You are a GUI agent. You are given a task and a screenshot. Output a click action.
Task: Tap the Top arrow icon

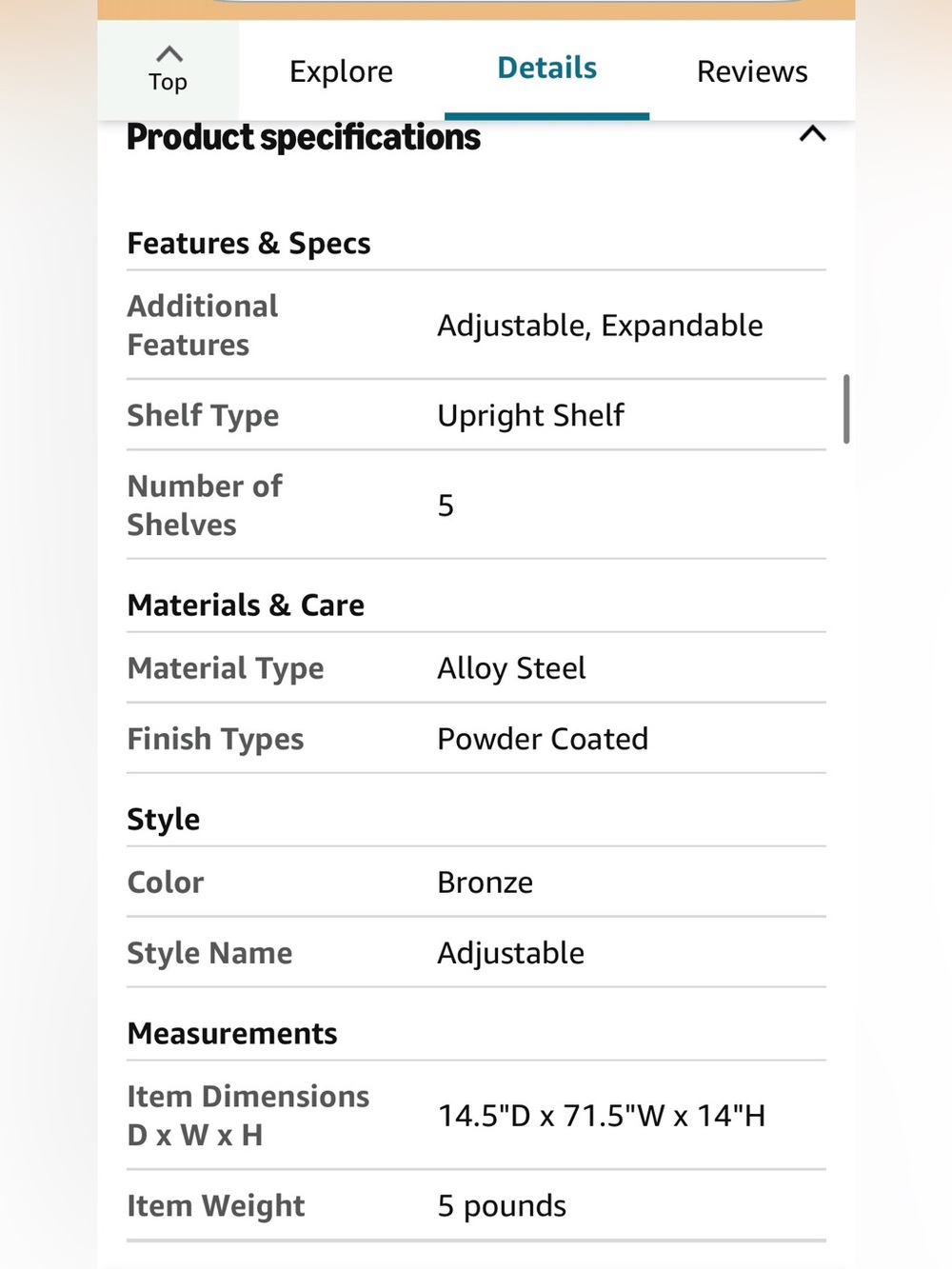pyautogui.click(x=169, y=54)
